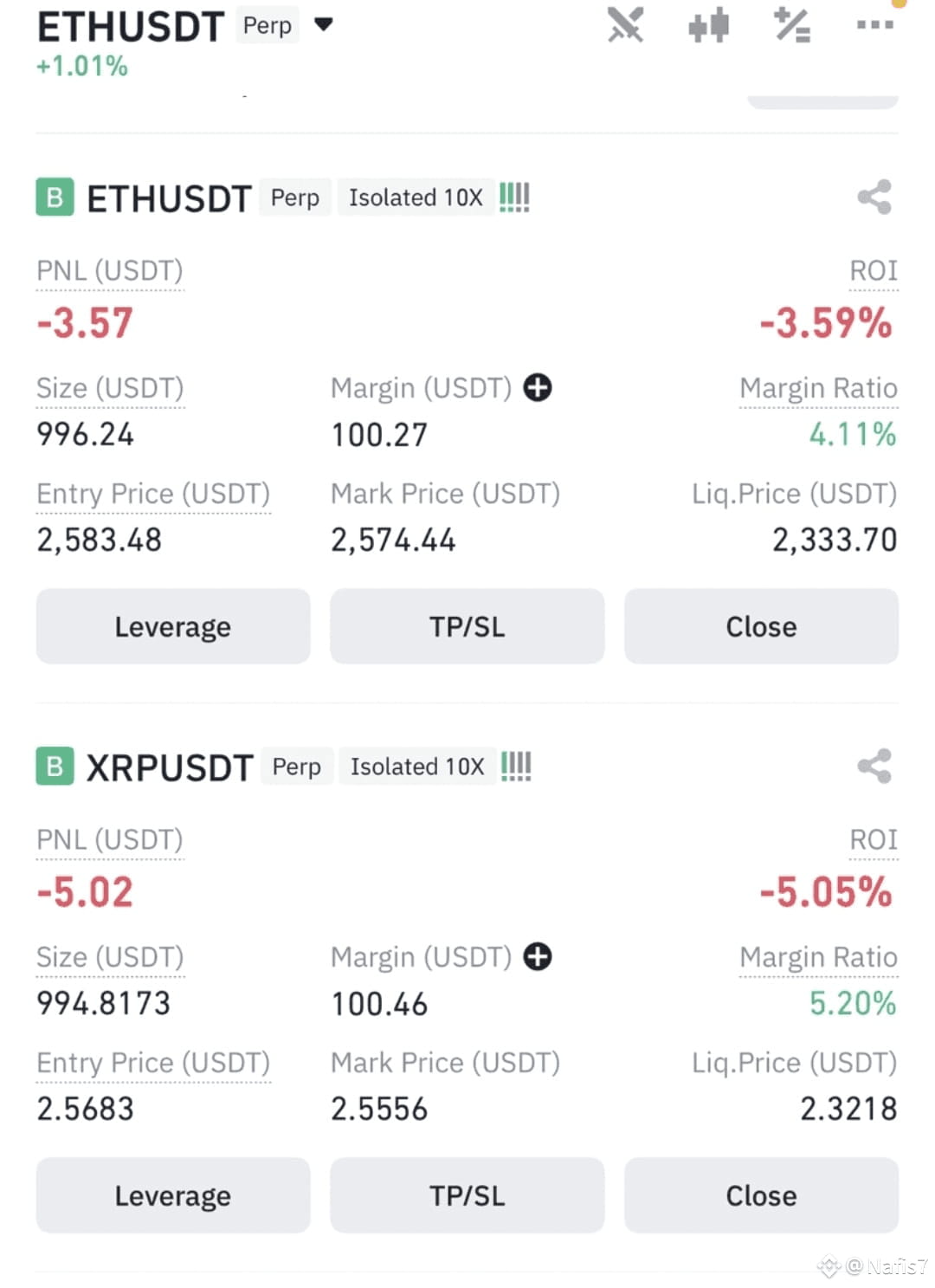Open ETHUSDT Isolated 10X margin mode selector
Viewport: 935px width, 1288px height.
click(x=416, y=197)
